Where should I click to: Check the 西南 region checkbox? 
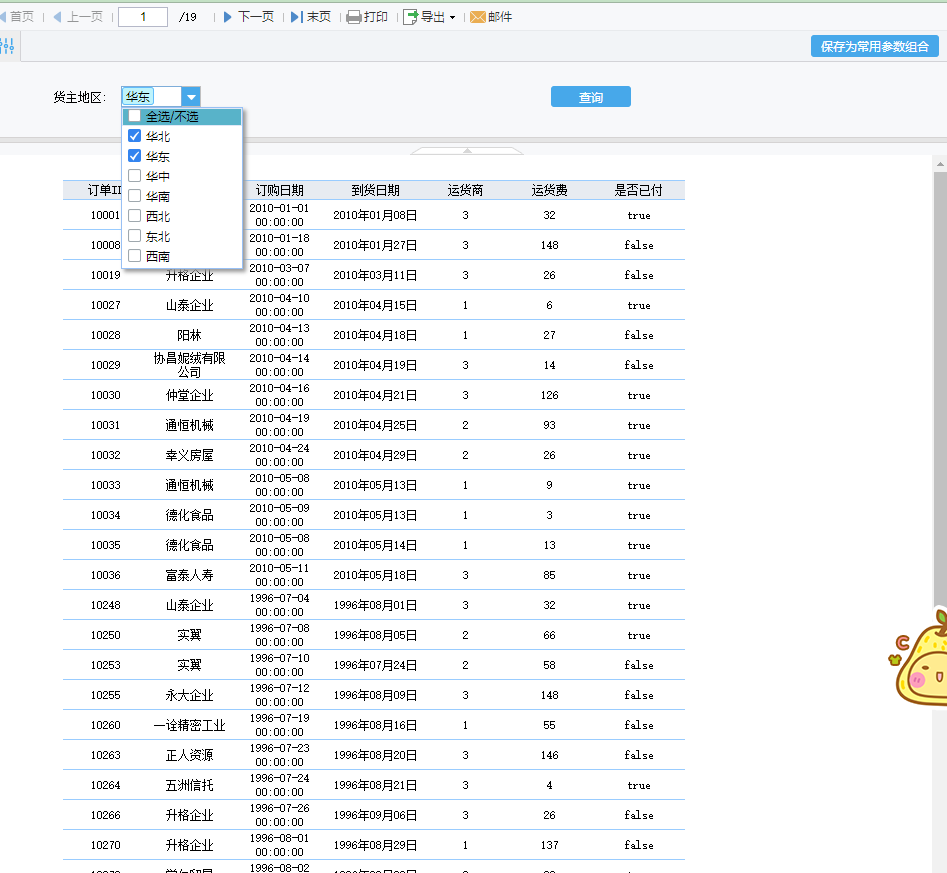[x=135, y=256]
